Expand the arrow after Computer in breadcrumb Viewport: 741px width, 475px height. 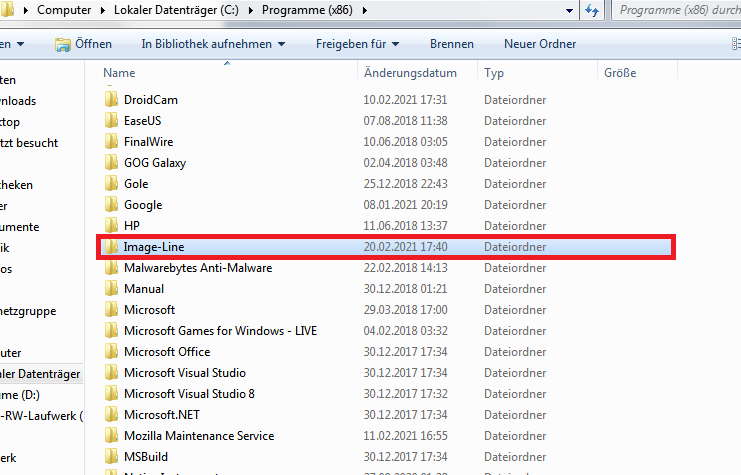103,10
